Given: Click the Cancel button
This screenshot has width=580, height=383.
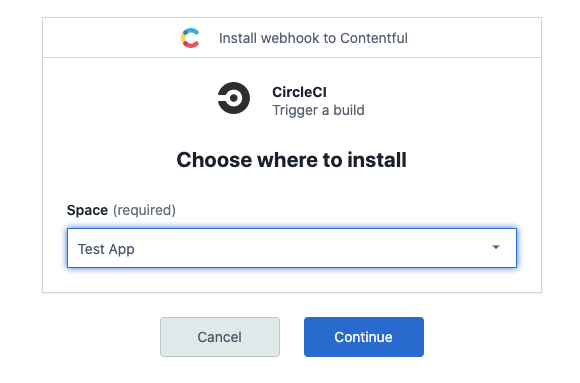Looking at the screenshot, I should pos(220,337).
